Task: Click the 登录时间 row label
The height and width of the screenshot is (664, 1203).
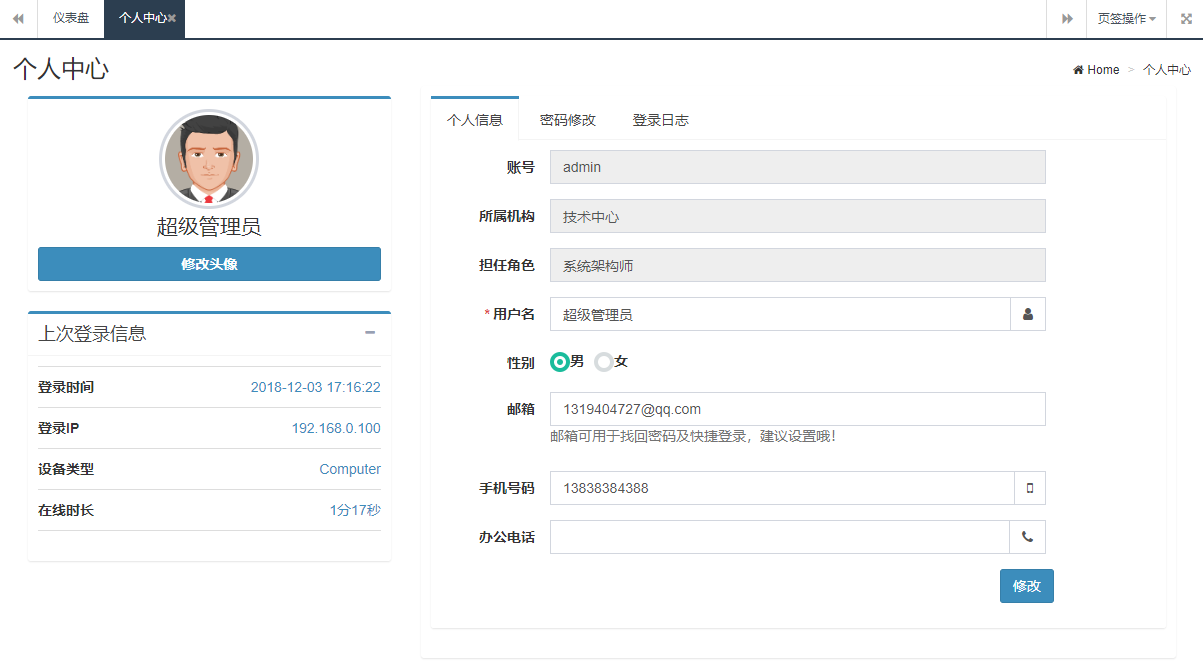Action: point(66,387)
